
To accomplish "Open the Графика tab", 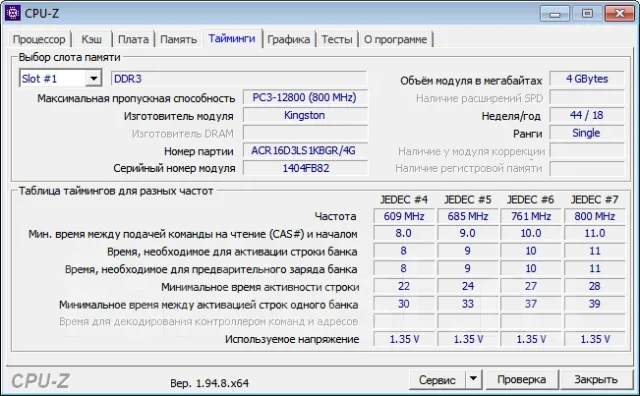I will [x=289, y=39].
